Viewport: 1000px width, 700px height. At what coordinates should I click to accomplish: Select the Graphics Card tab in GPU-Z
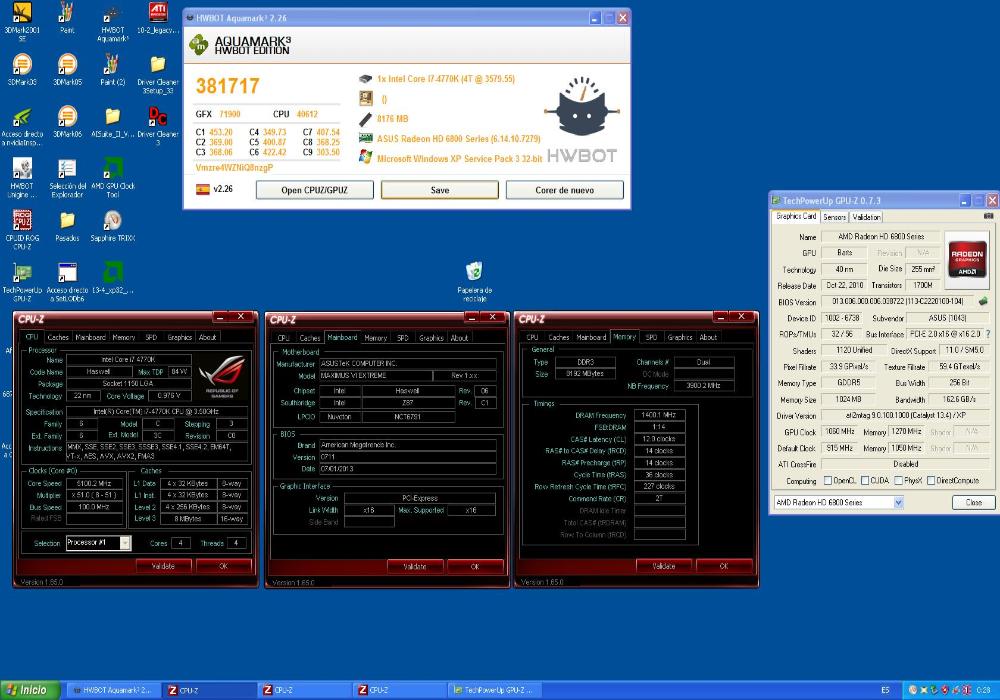pos(796,217)
